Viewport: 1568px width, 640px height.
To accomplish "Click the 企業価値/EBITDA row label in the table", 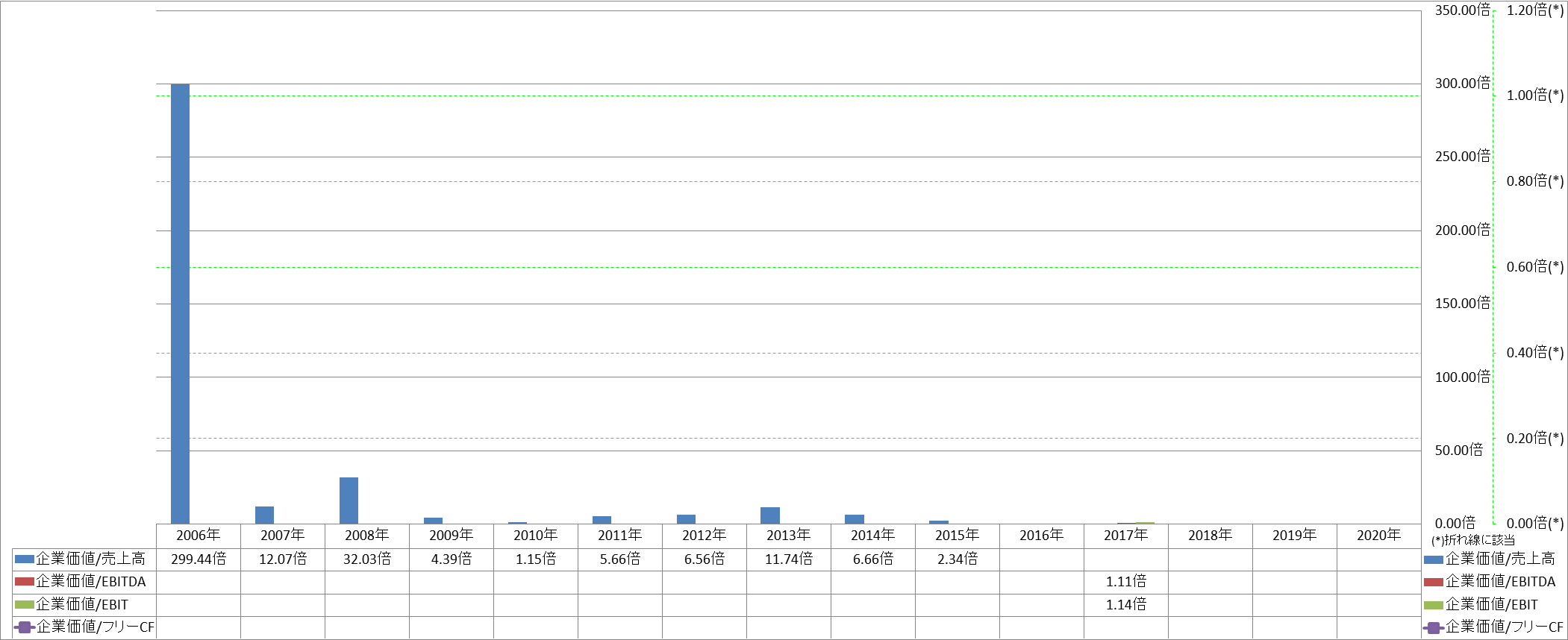I will point(91,581).
